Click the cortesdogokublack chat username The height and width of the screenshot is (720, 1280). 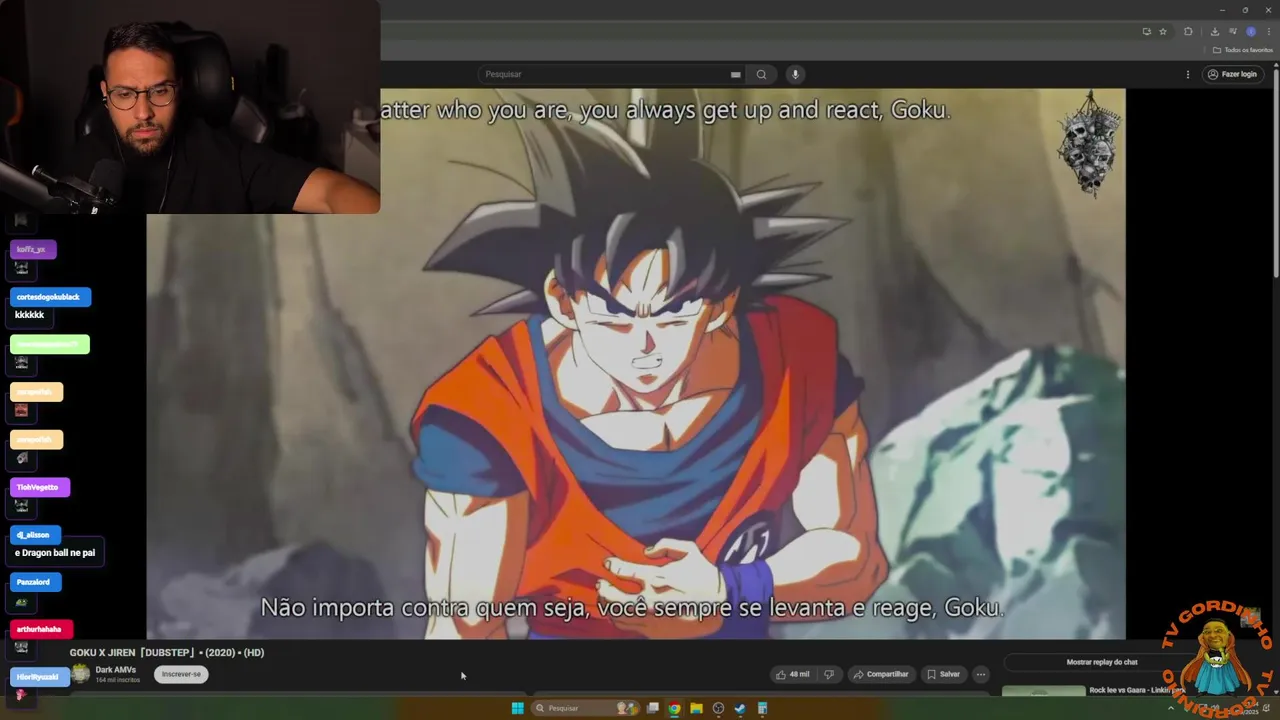[x=48, y=297]
